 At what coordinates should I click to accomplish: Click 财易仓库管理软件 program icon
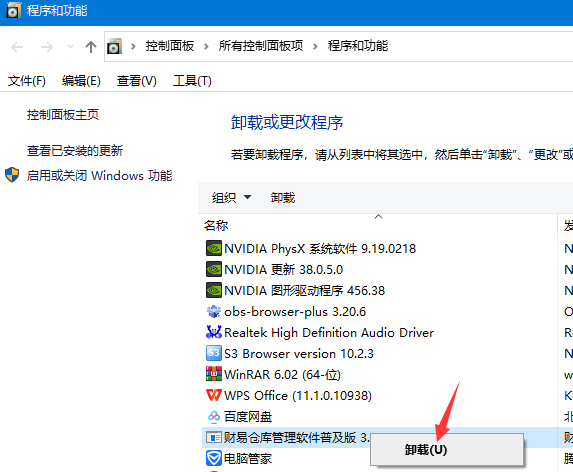[214, 437]
